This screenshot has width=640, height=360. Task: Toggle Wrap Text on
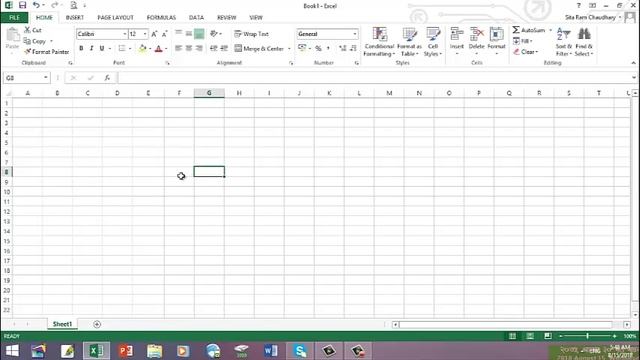coord(251,34)
